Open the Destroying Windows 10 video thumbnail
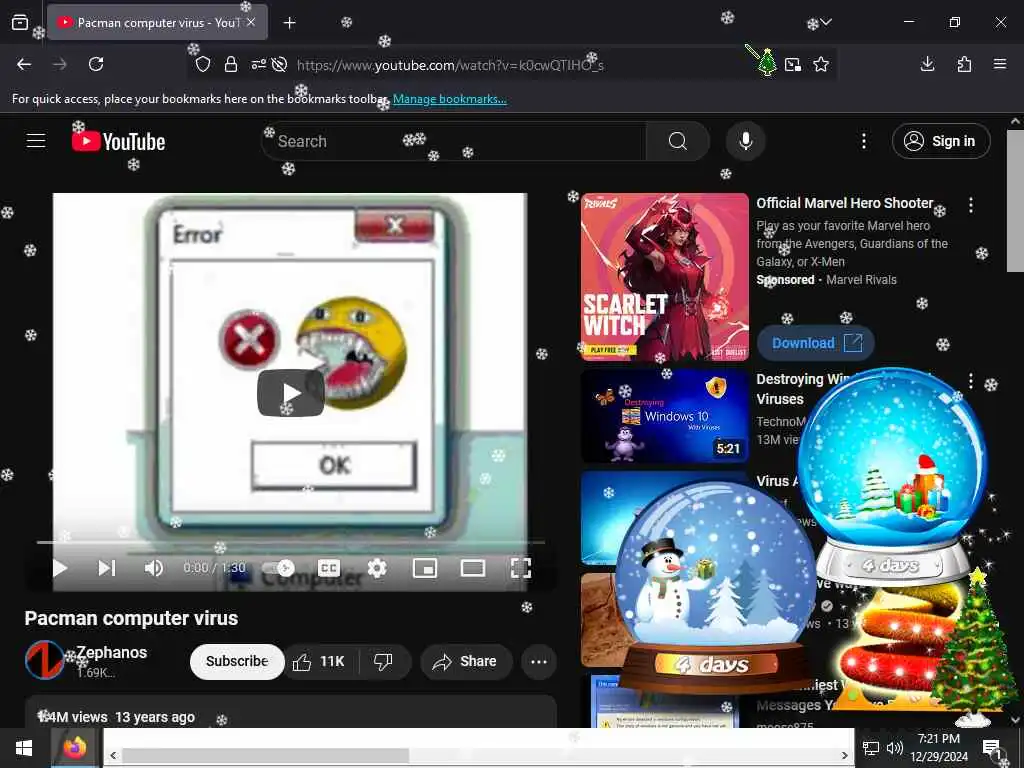Screen dimensions: 1024x768 [x=665, y=417]
